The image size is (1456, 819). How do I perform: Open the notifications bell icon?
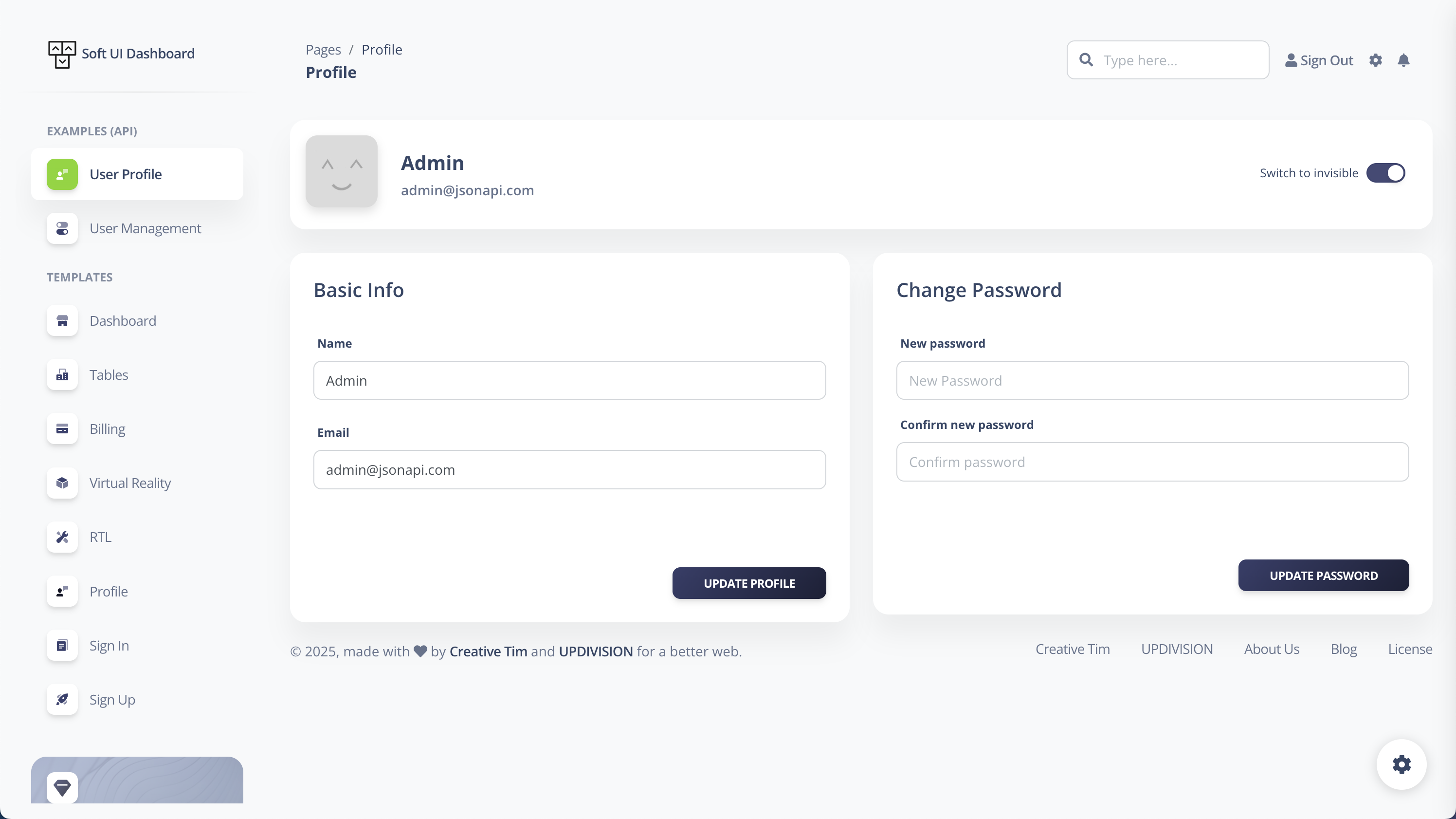[1403, 60]
